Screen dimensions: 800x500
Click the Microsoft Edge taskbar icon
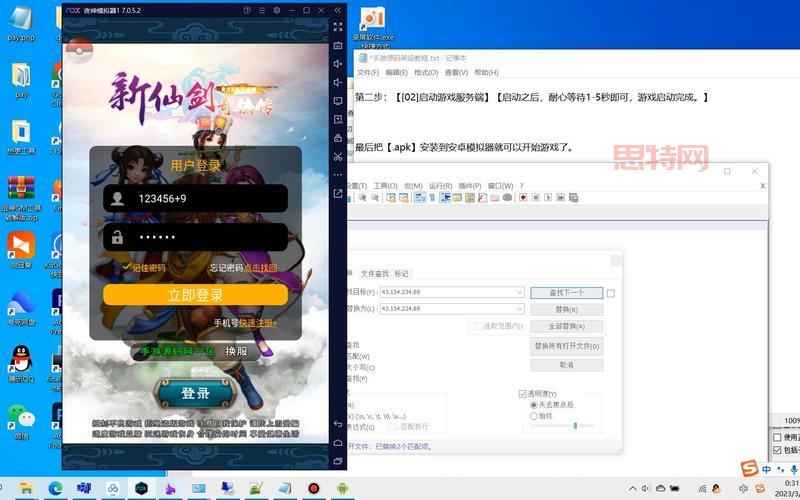pos(56,488)
